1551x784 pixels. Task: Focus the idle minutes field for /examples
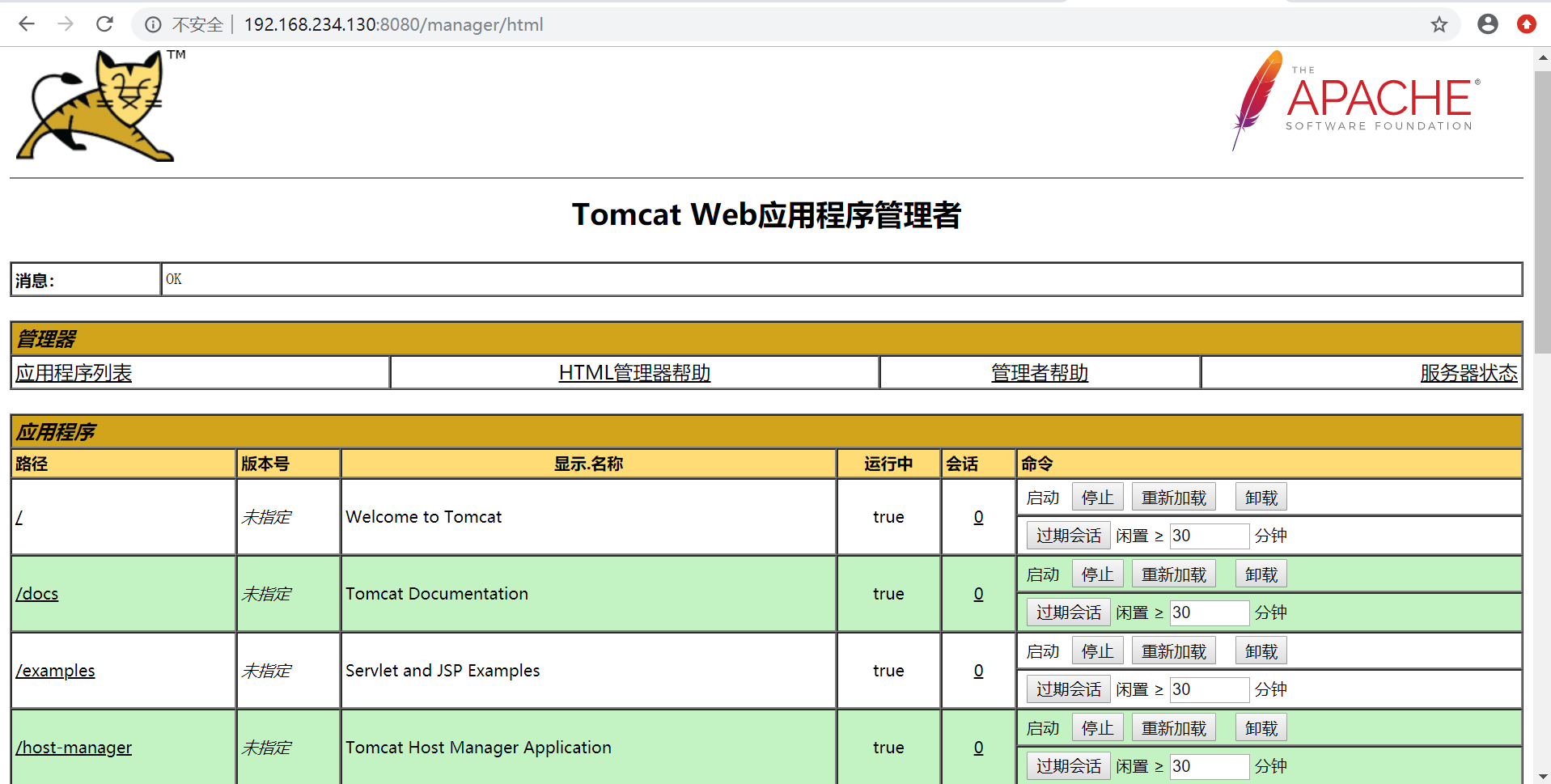coord(1210,689)
